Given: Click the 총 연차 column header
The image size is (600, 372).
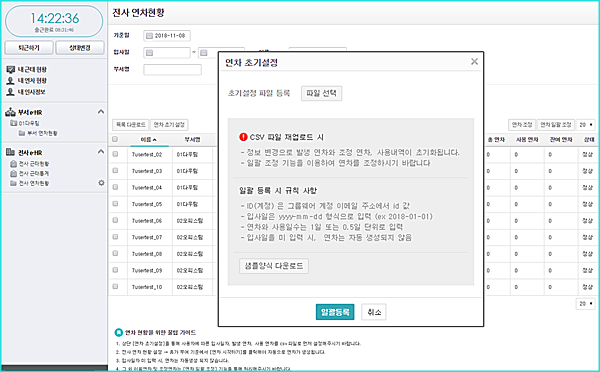Looking at the screenshot, I should tap(496, 140).
